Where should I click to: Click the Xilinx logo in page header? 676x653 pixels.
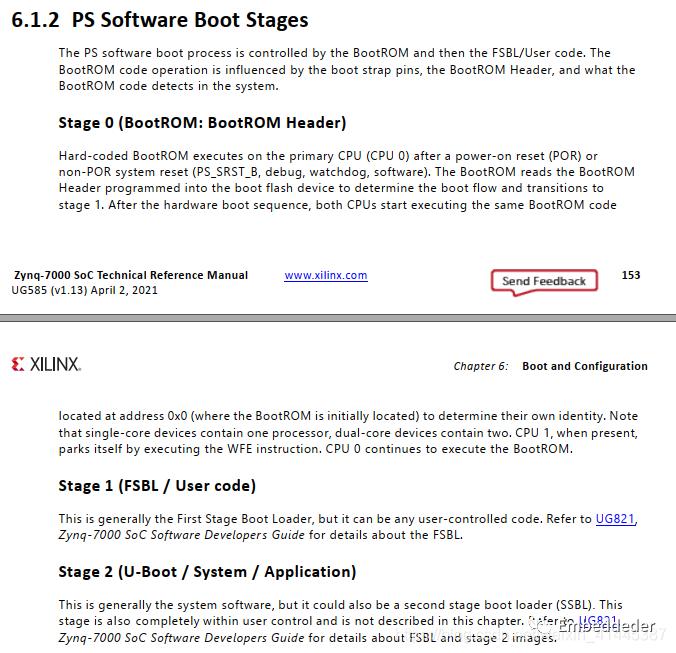point(47,364)
